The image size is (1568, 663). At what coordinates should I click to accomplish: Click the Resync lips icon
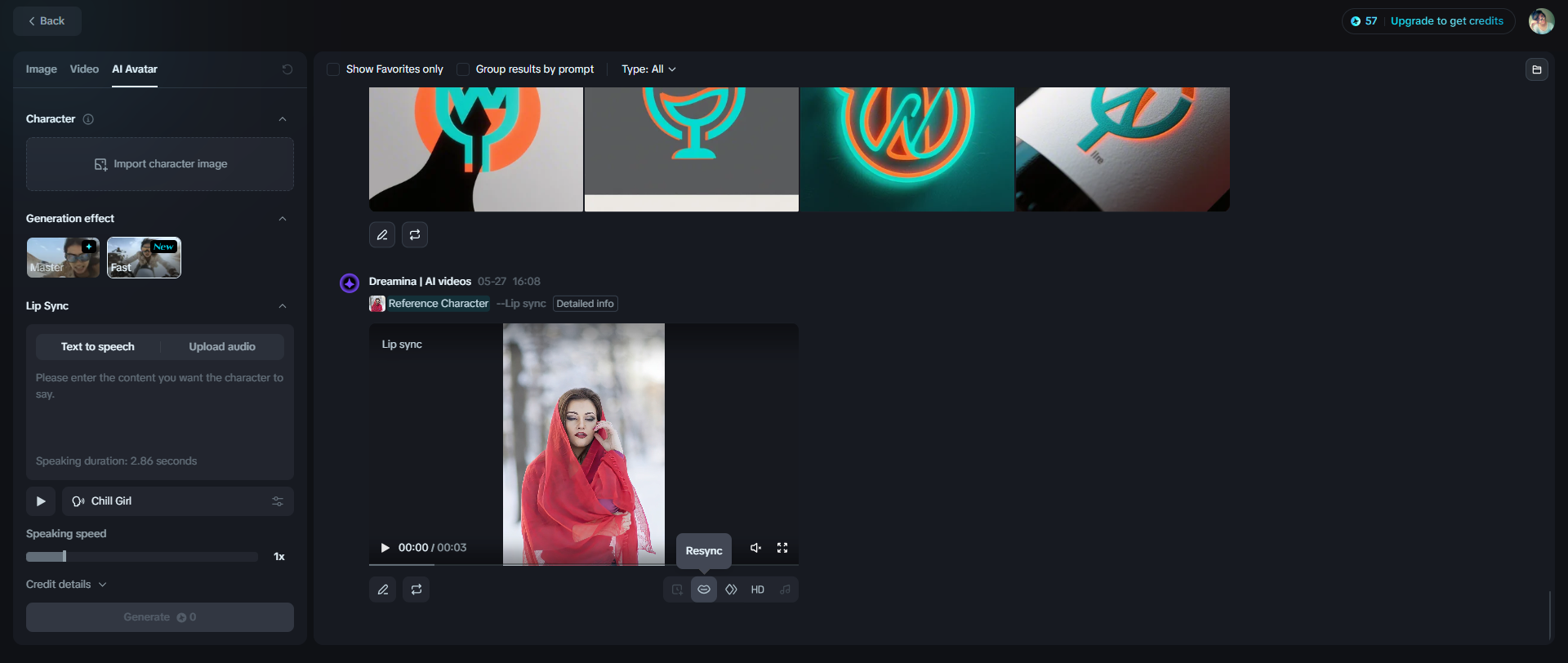coord(704,590)
